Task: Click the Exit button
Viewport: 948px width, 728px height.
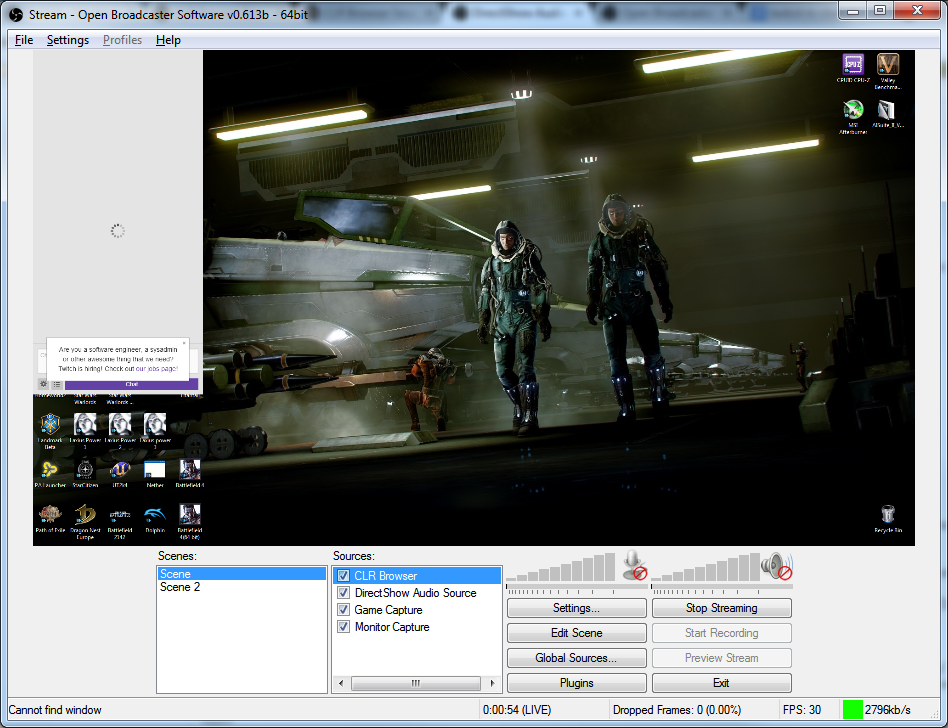Action: click(x=721, y=683)
